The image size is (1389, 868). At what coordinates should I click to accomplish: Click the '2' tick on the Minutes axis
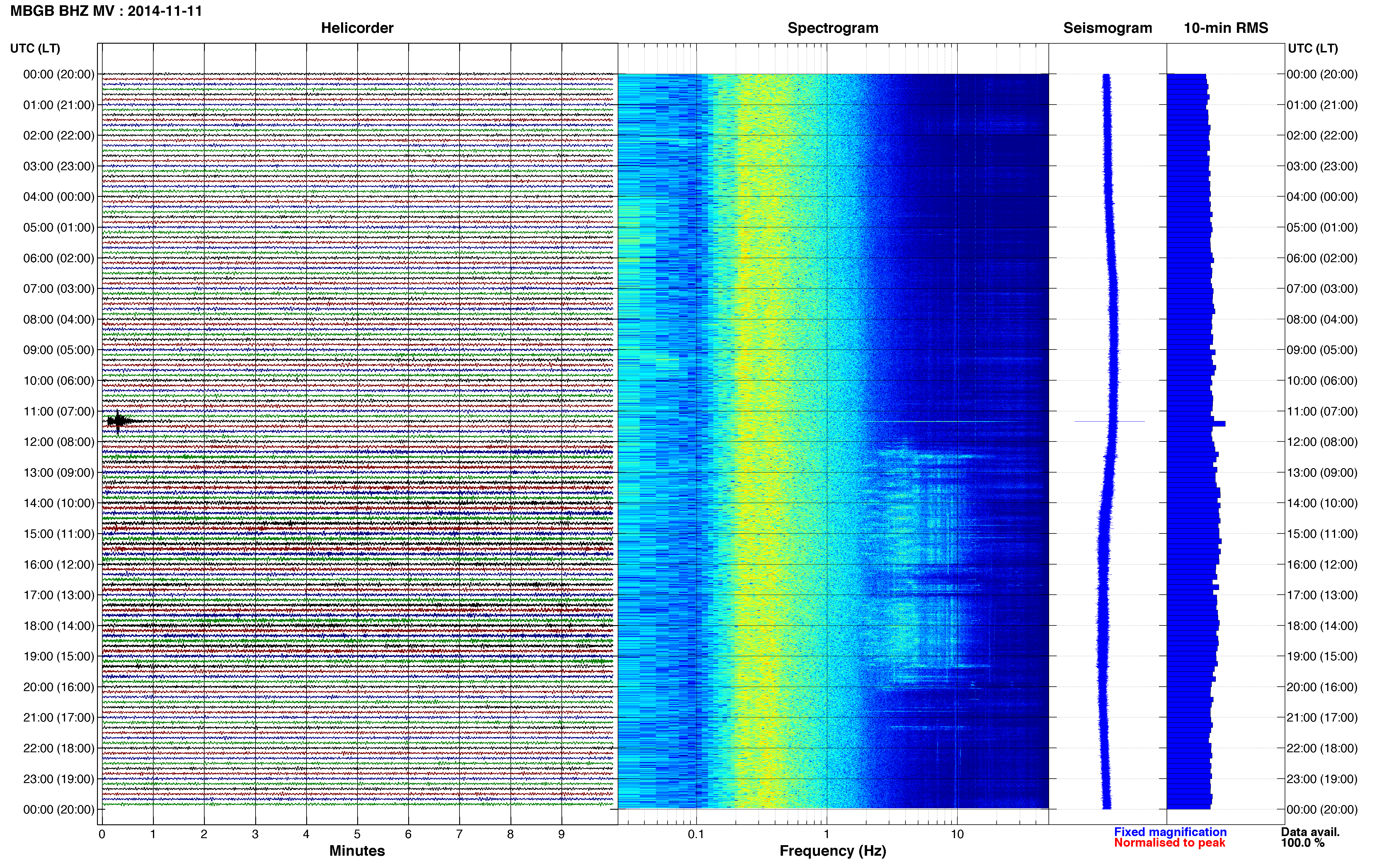(x=204, y=834)
